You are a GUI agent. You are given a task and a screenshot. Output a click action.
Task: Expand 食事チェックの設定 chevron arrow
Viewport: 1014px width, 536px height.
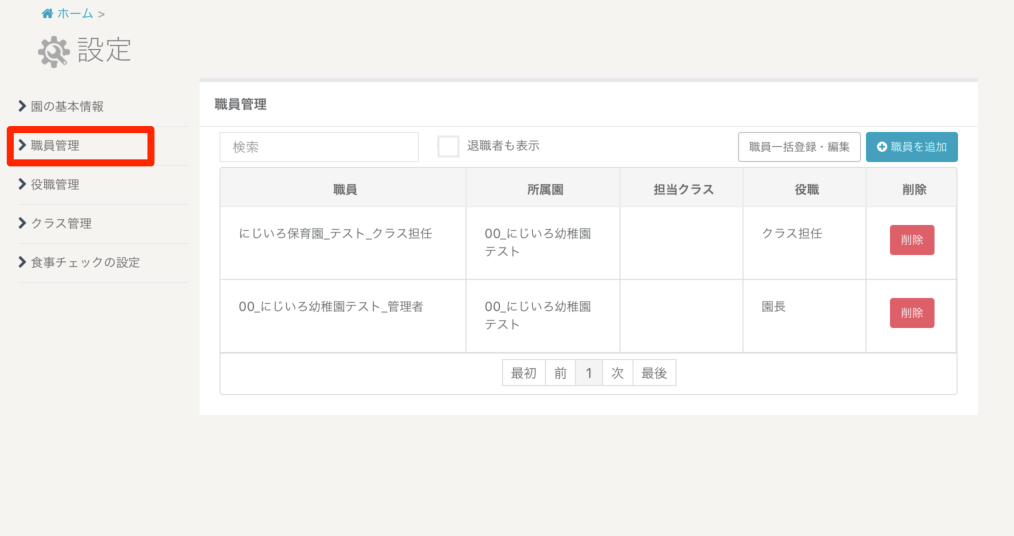pyautogui.click(x=23, y=262)
